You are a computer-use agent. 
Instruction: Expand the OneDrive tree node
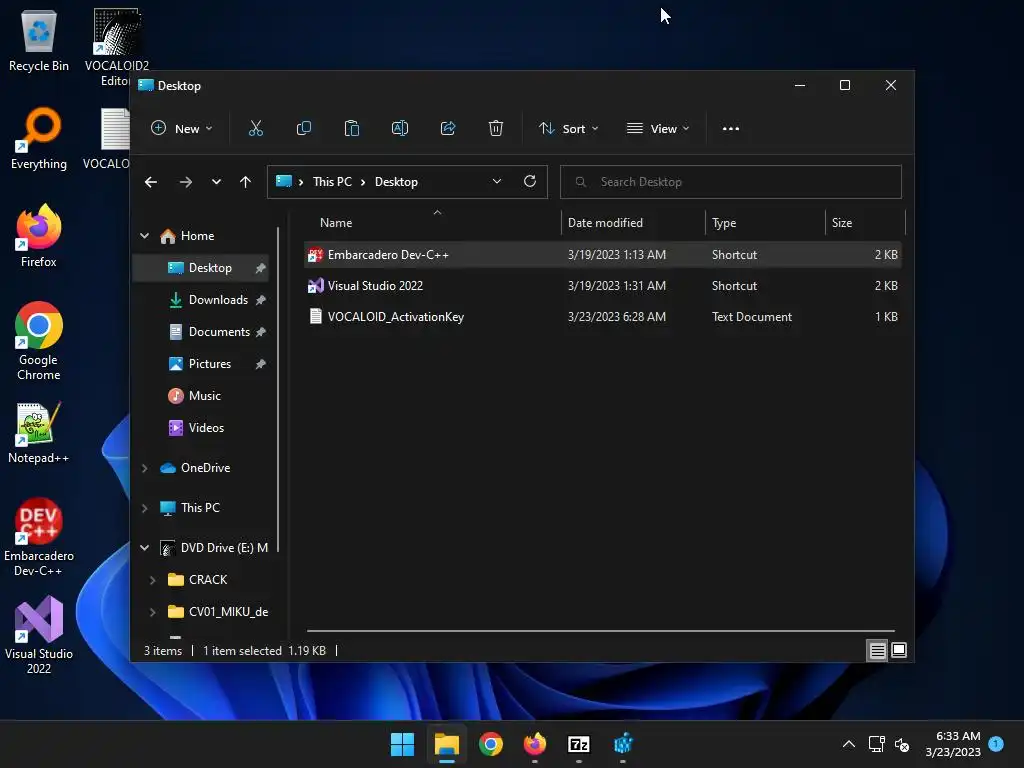click(x=144, y=468)
